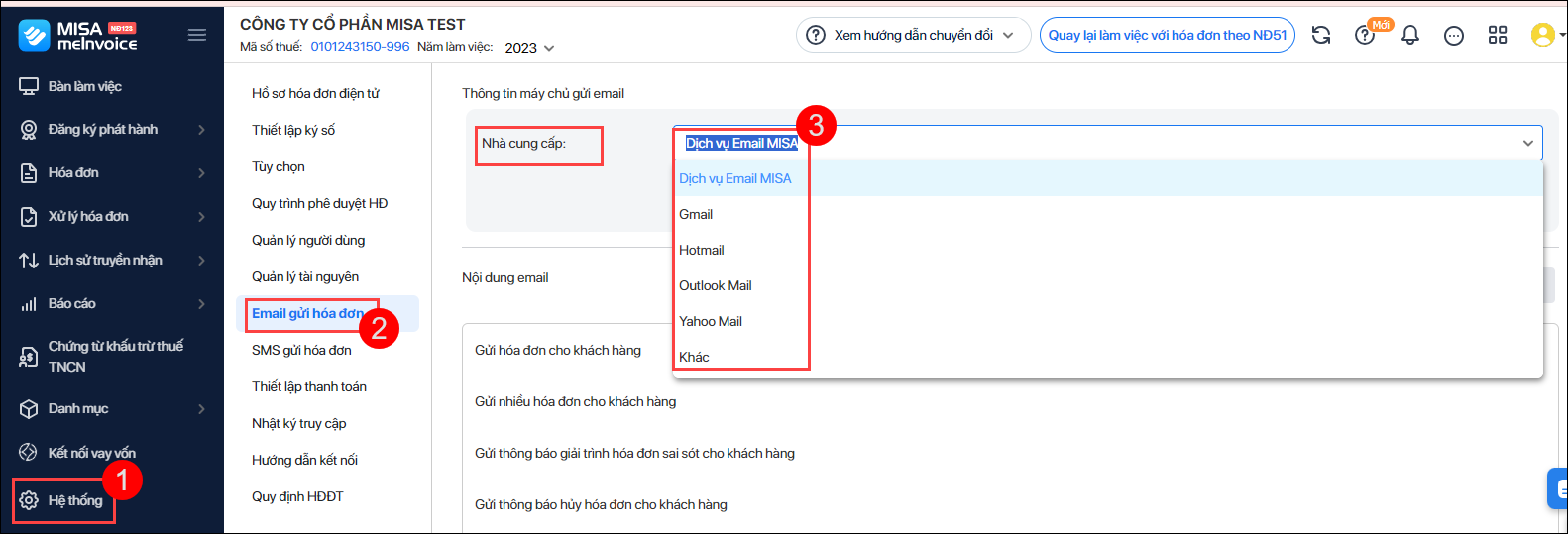Open the apps grid icon

pyautogui.click(x=1498, y=35)
